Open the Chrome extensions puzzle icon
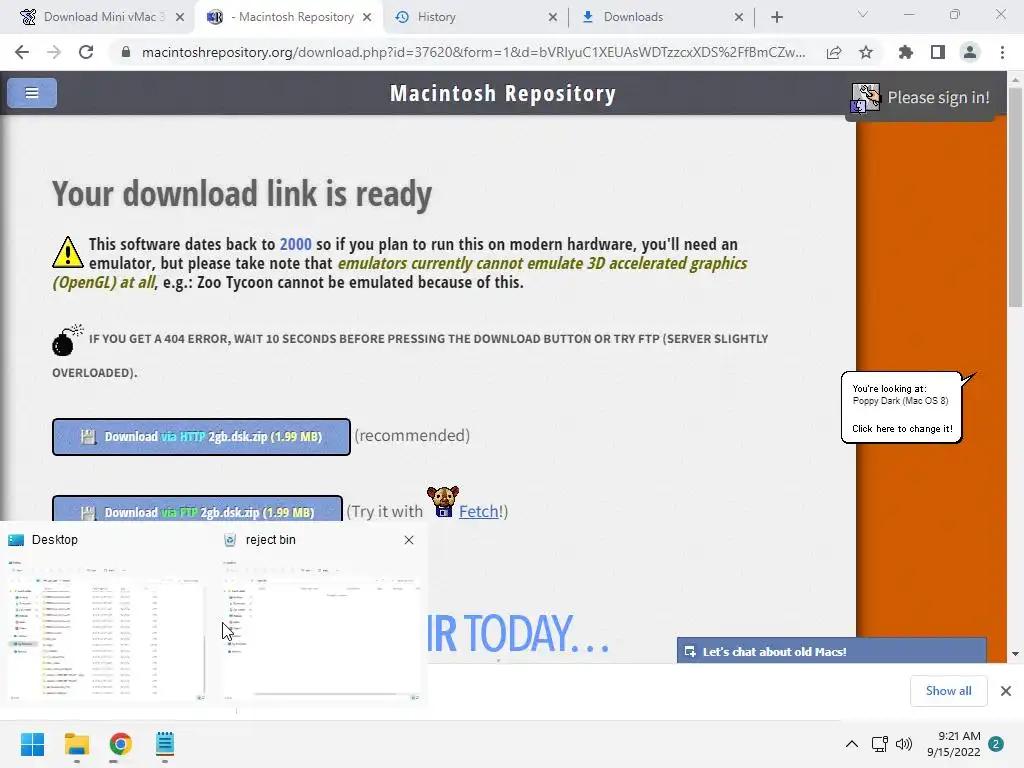The width and height of the screenshot is (1024, 768). click(x=906, y=52)
